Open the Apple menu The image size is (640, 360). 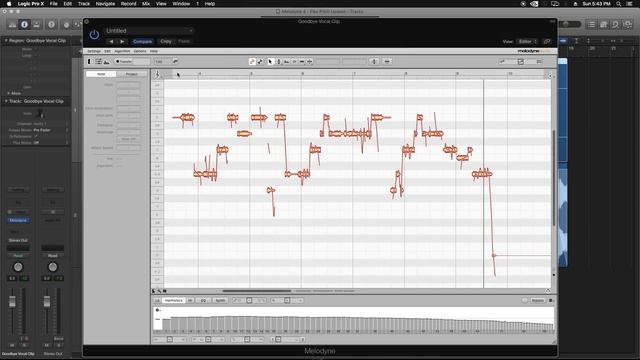tap(9, 4)
